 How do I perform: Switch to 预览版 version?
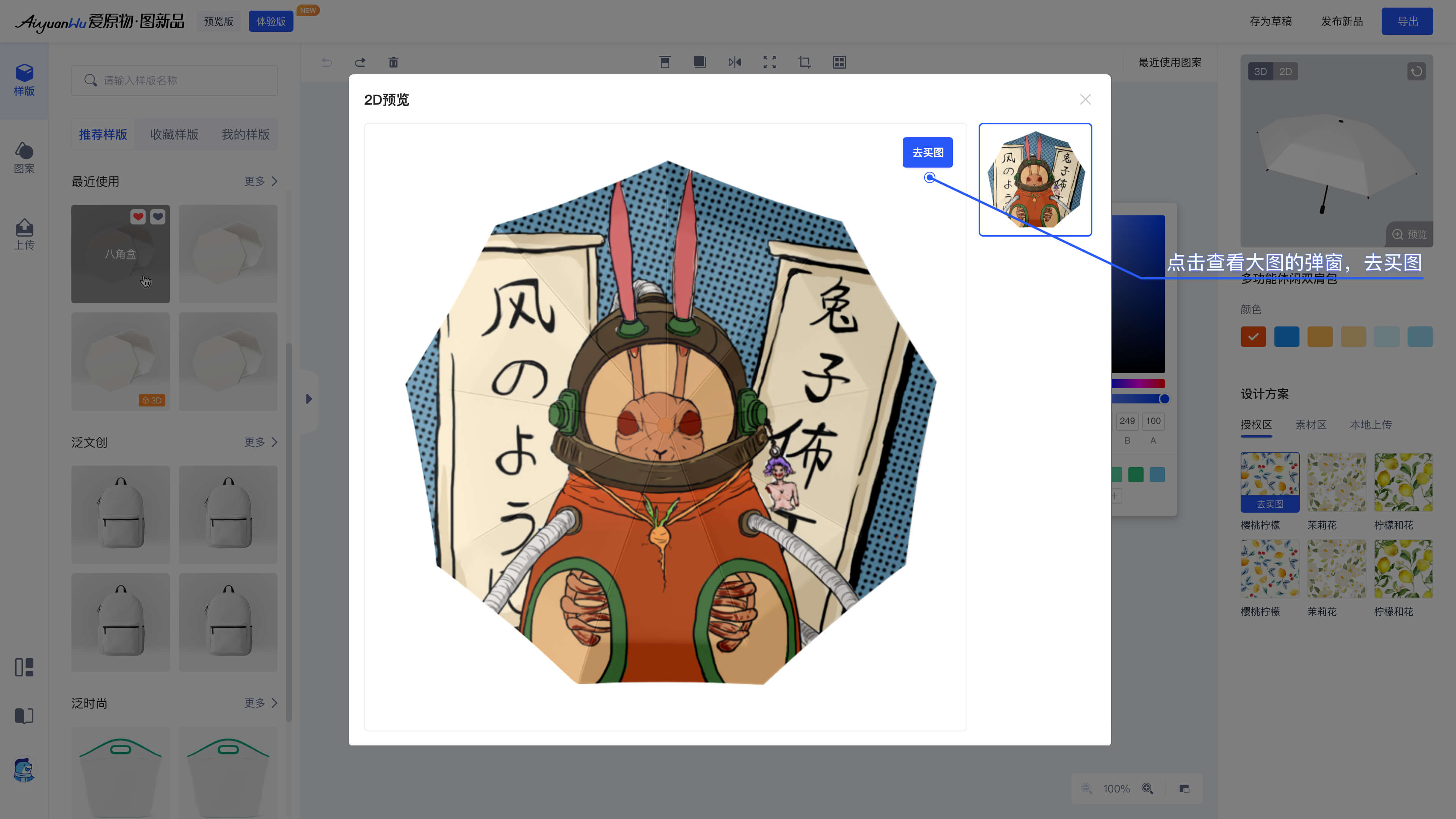tap(219, 22)
